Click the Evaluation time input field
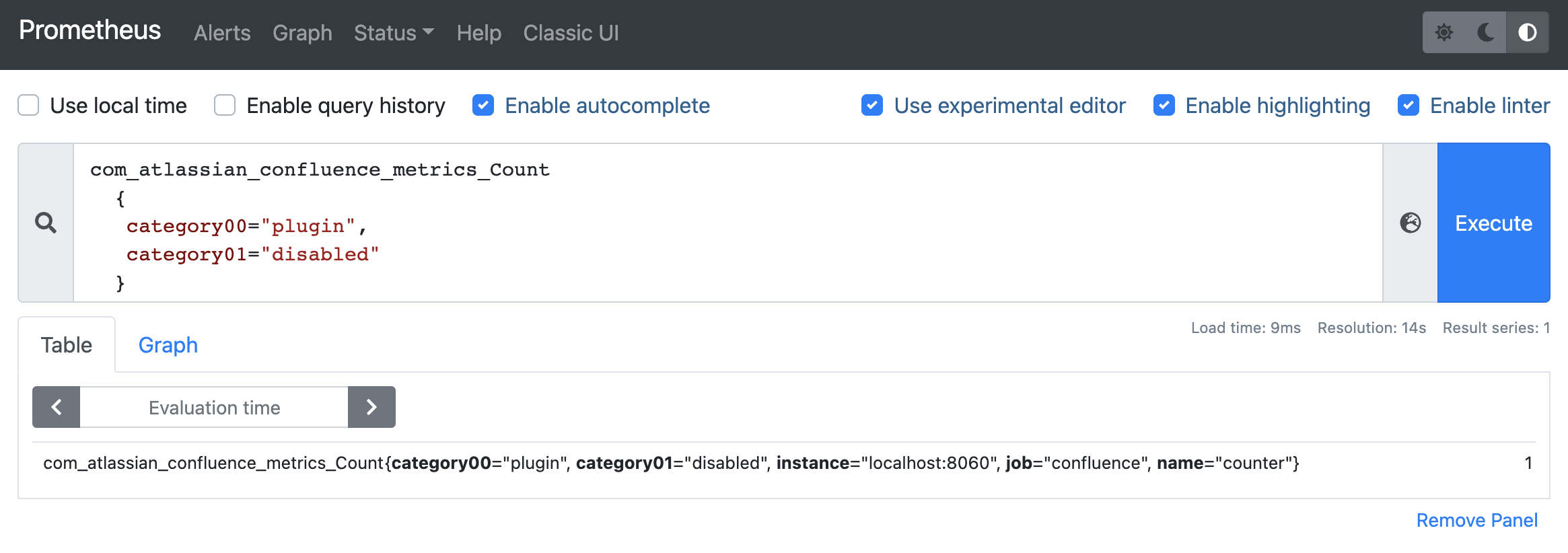Viewport: 1568px width, 553px height. click(x=214, y=407)
